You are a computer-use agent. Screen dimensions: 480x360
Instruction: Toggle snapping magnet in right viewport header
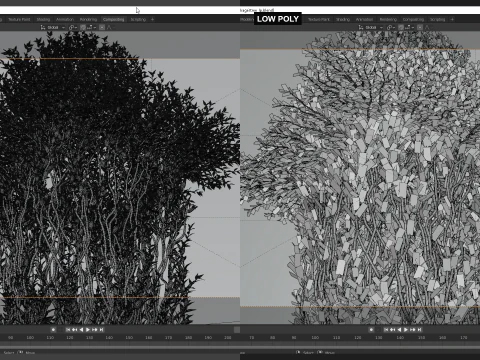pos(401,27)
